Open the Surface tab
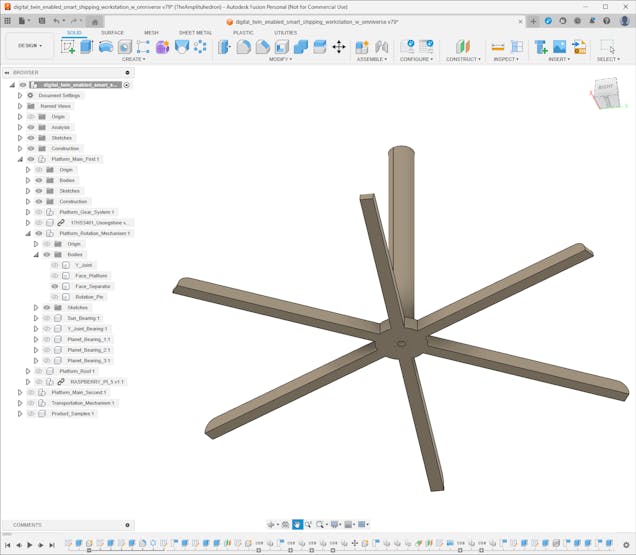 click(x=112, y=32)
